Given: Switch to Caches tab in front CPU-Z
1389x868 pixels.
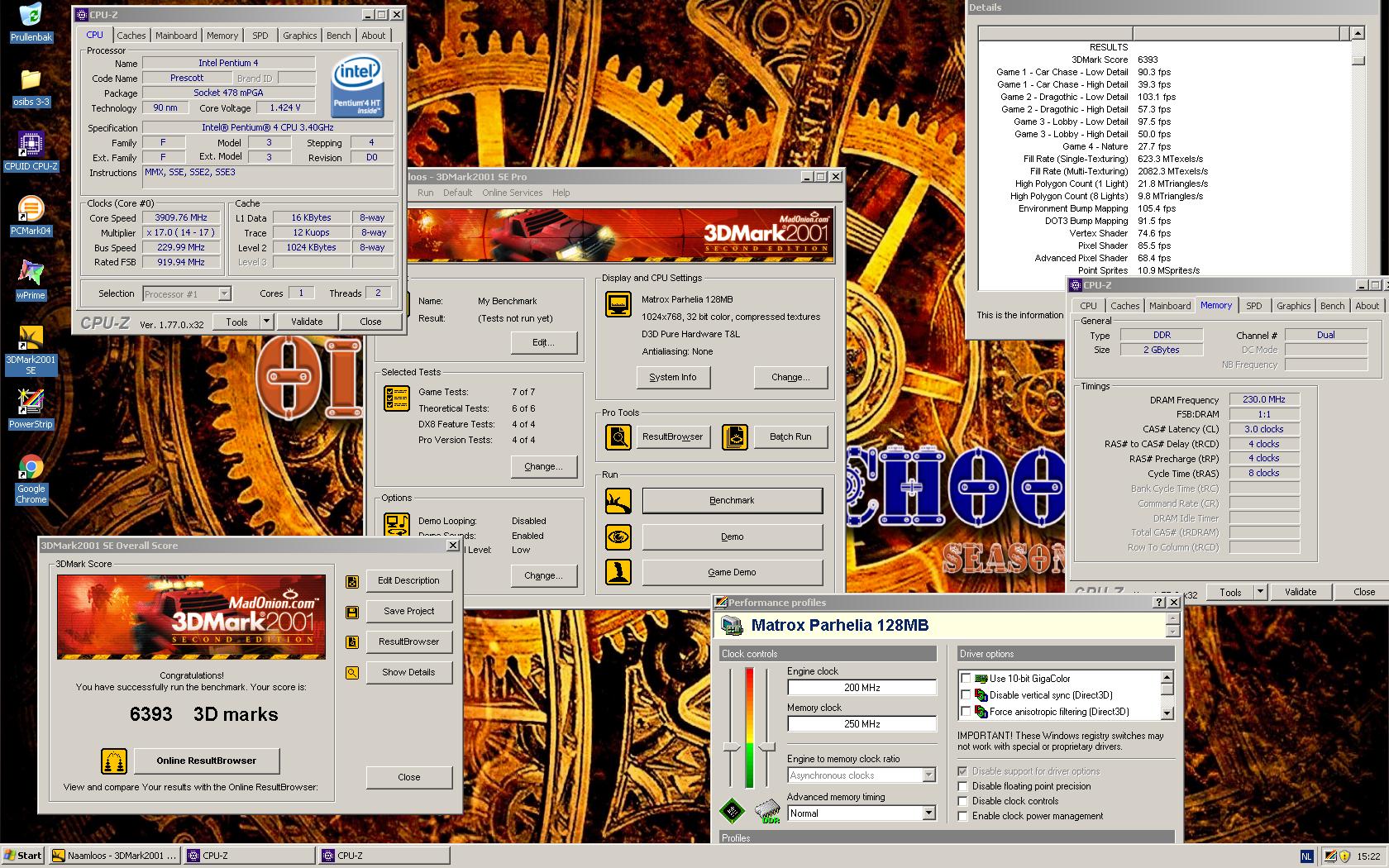Looking at the screenshot, I should point(131,36).
